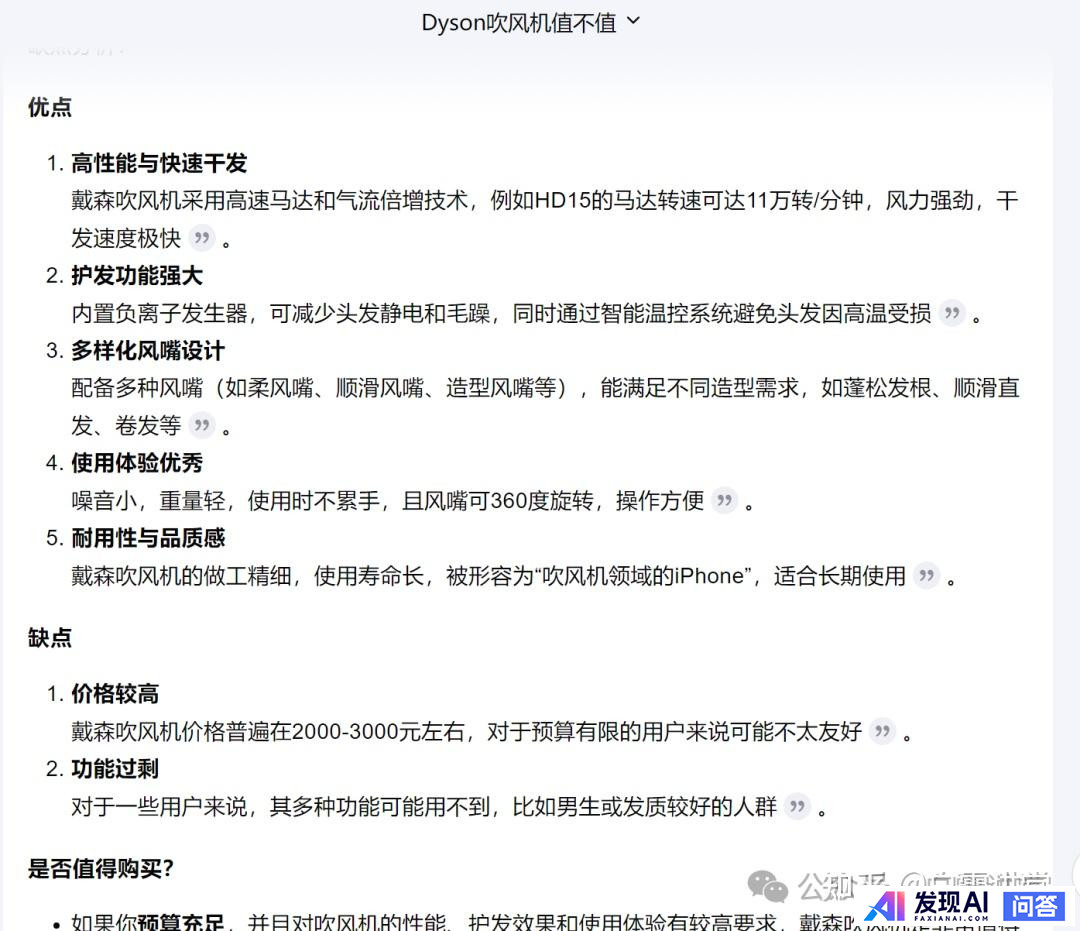
Task: Click the text "风嘴可360度旋转"
Action: (508, 501)
